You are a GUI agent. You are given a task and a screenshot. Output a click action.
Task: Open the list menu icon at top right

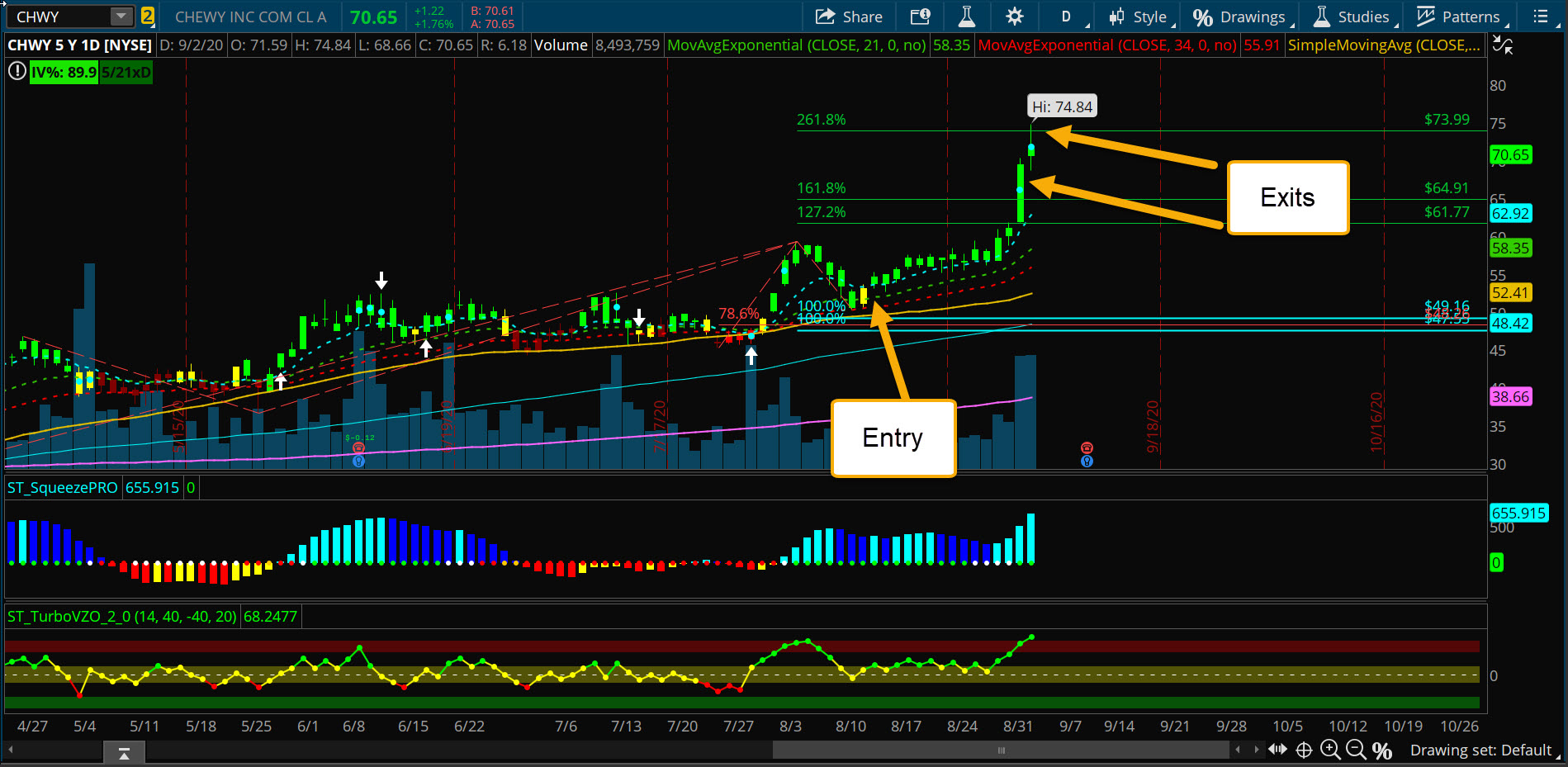click(1541, 17)
